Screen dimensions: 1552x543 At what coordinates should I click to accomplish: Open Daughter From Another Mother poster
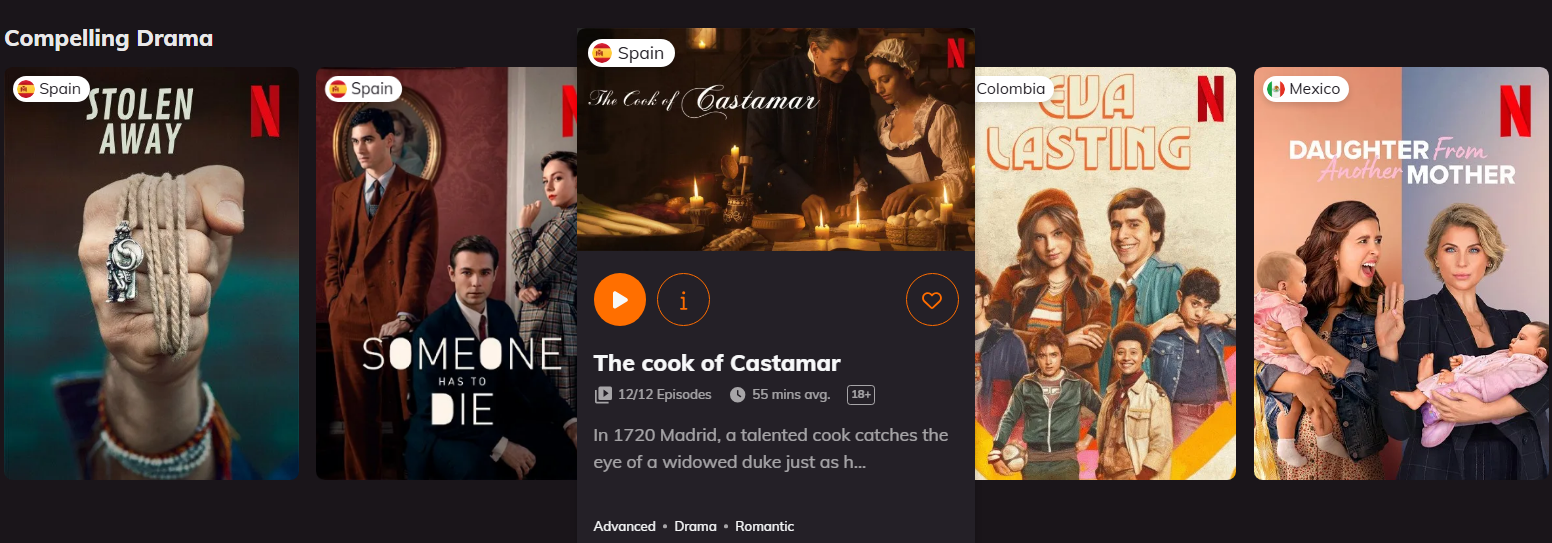1401,273
